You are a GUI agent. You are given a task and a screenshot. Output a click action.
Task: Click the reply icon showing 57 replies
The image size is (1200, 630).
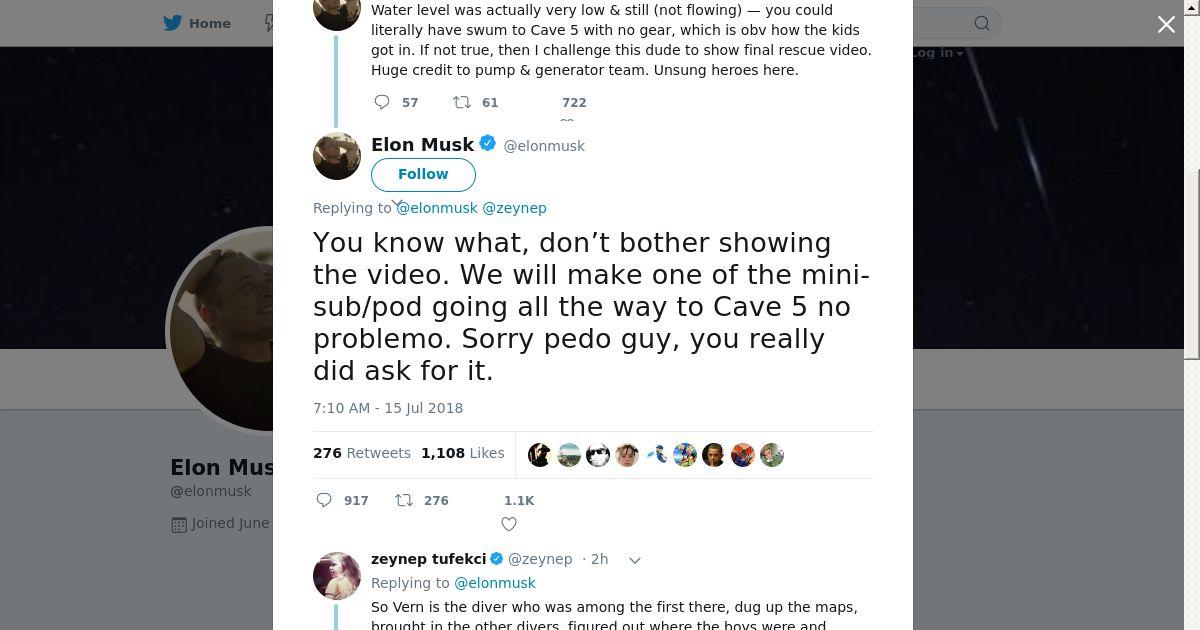pyautogui.click(x=382, y=102)
